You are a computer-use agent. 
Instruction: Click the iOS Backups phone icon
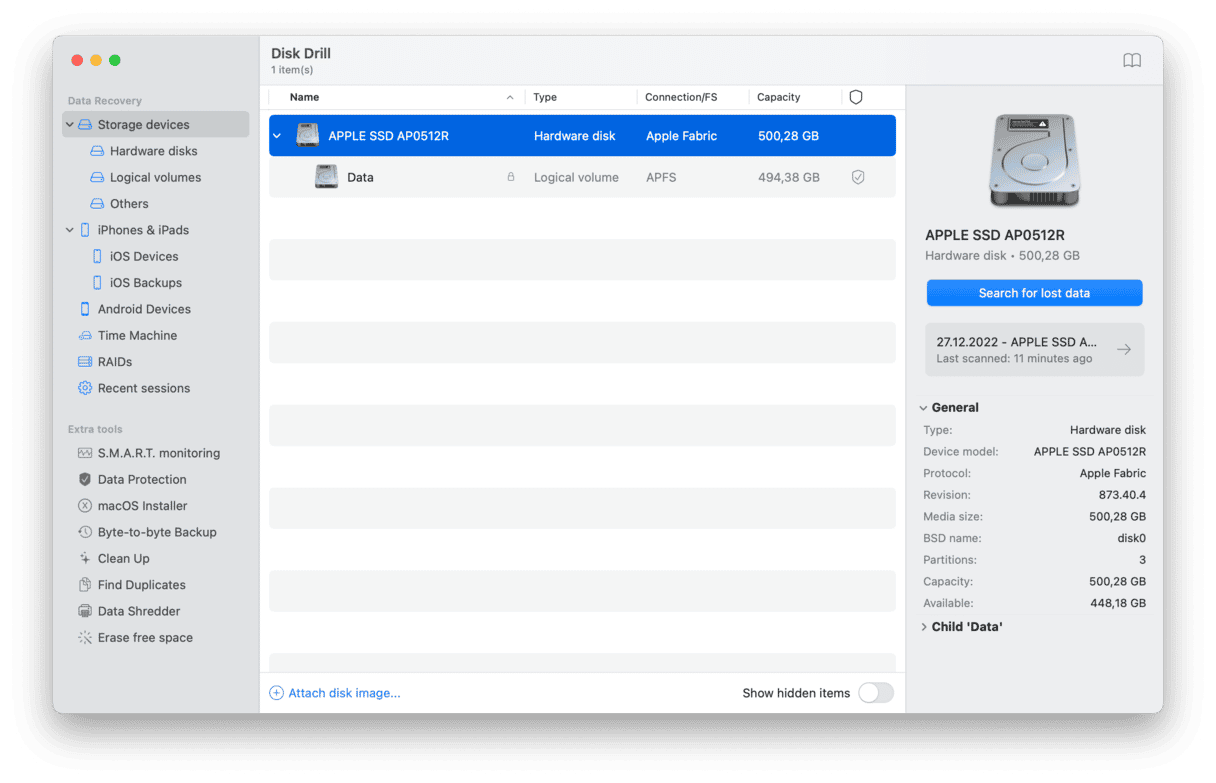click(x=97, y=283)
